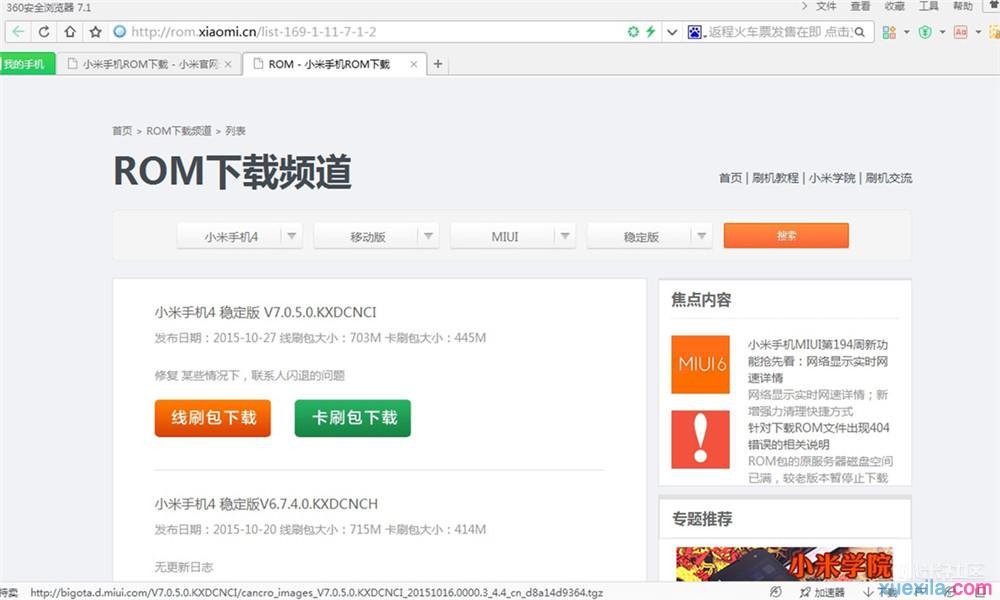Open the 帮助 menu

(963, 6)
